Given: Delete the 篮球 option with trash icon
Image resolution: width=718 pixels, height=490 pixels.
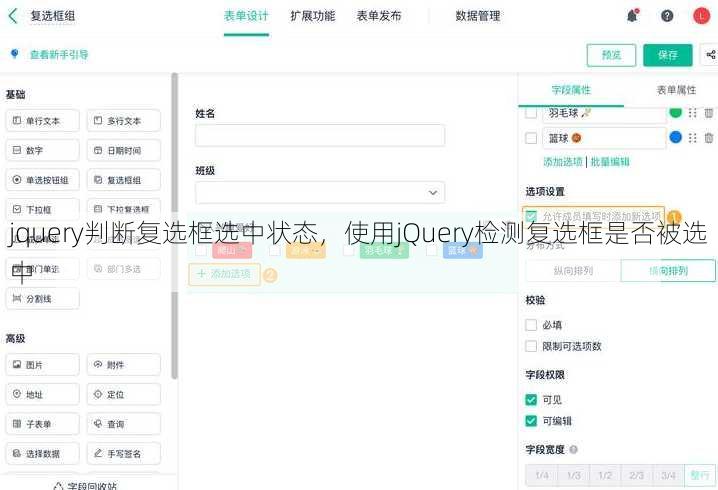Looking at the screenshot, I should tap(708, 138).
